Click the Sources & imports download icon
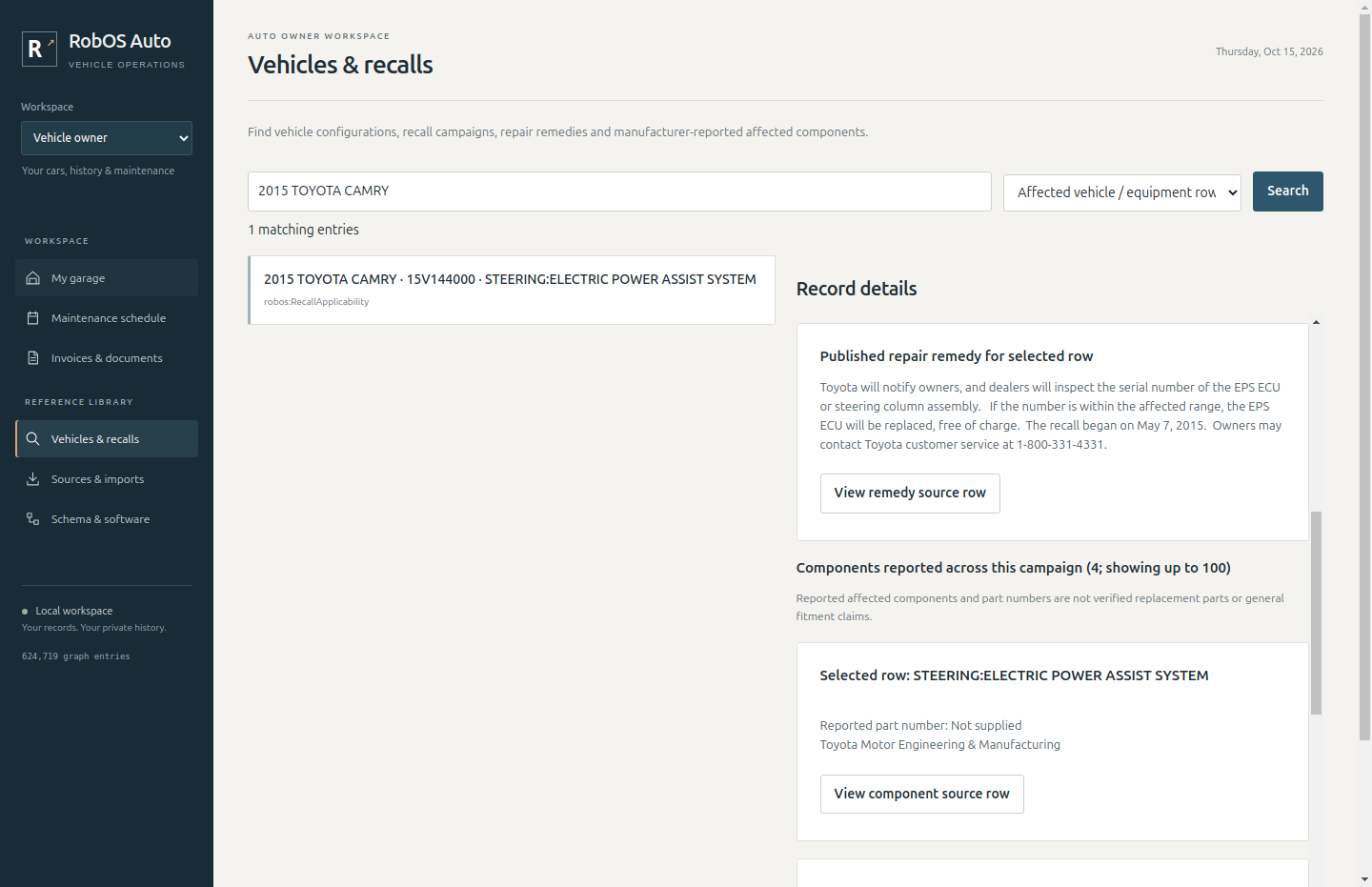The height and width of the screenshot is (887, 1372). click(32, 479)
